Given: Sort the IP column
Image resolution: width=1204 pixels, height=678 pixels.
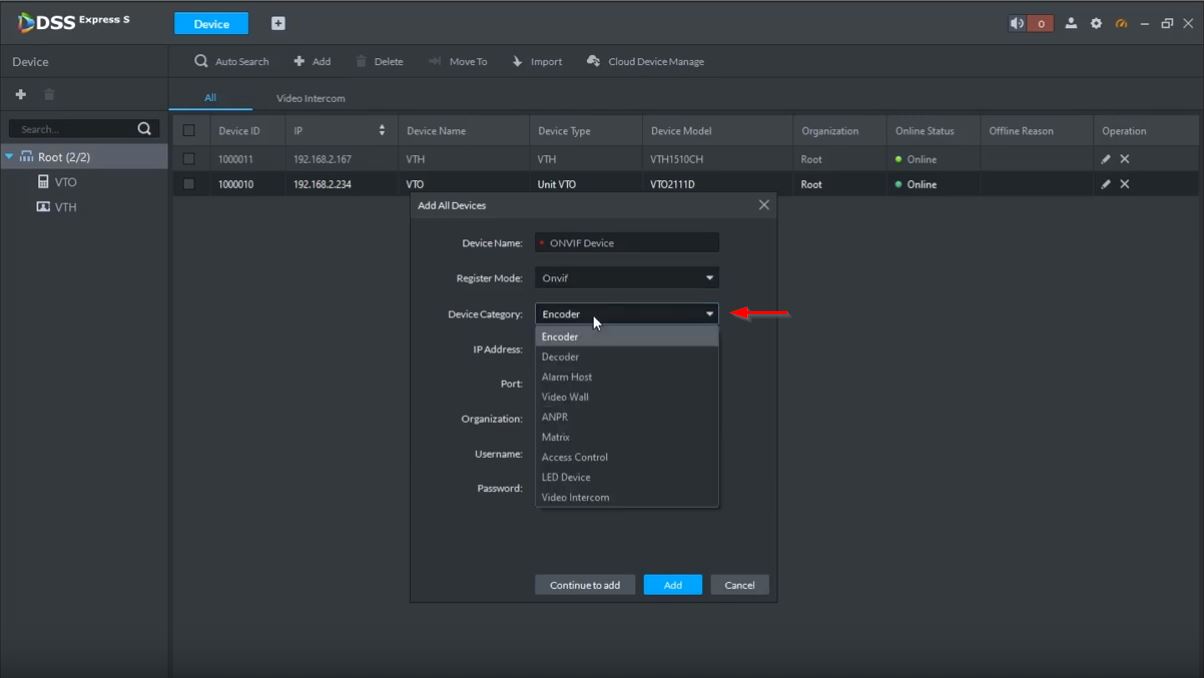Looking at the screenshot, I should 381,131.
